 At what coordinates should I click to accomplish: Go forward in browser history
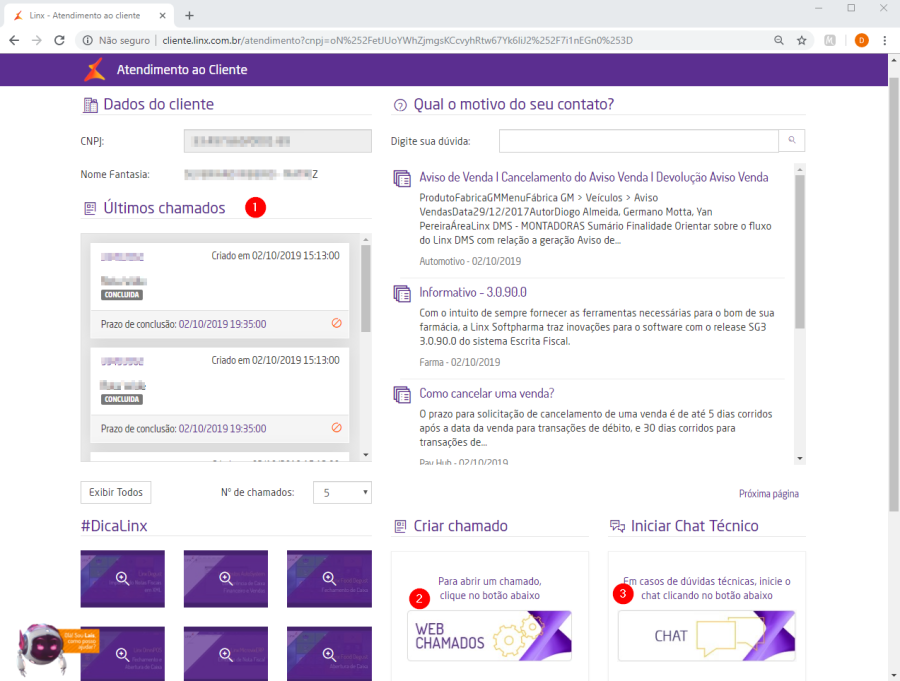click(37, 40)
